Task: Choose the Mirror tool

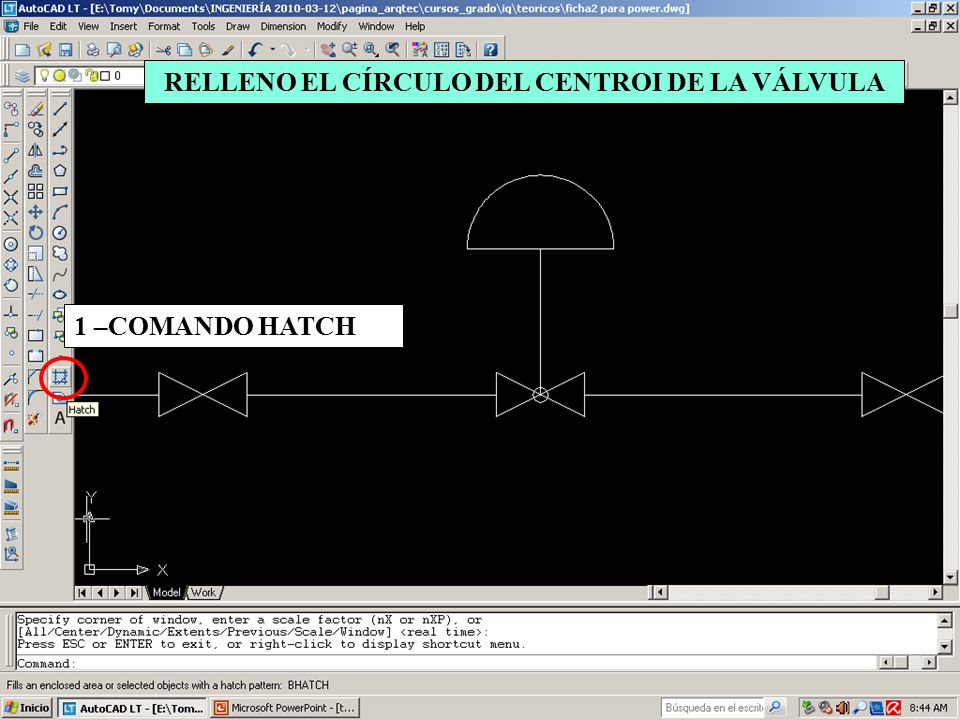Action: point(36,150)
